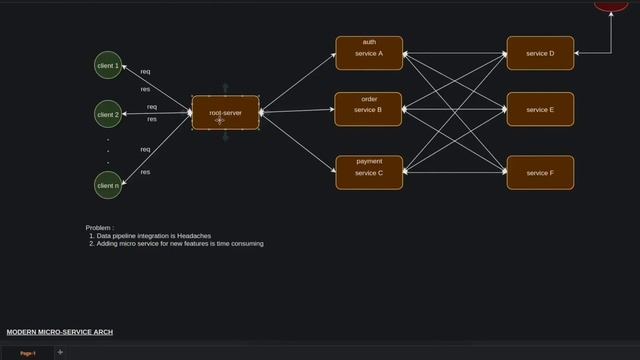The image size is (640, 360).
Task: Select the auth service A box
Action: click(369, 53)
